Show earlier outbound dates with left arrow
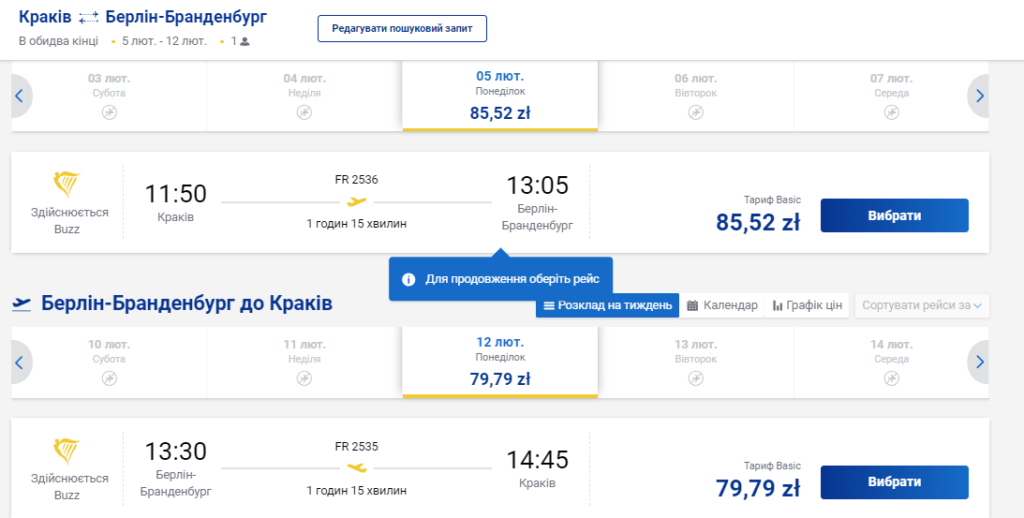Viewport: 1024px width, 518px height. 20,96
